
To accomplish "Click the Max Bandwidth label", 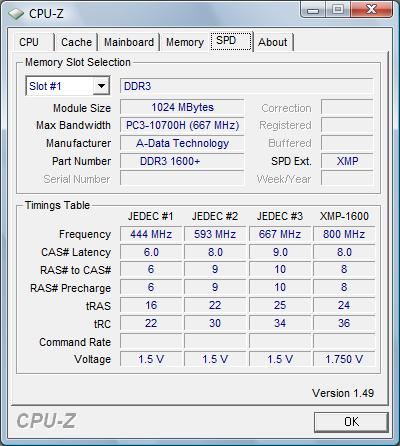I will coord(73,125).
